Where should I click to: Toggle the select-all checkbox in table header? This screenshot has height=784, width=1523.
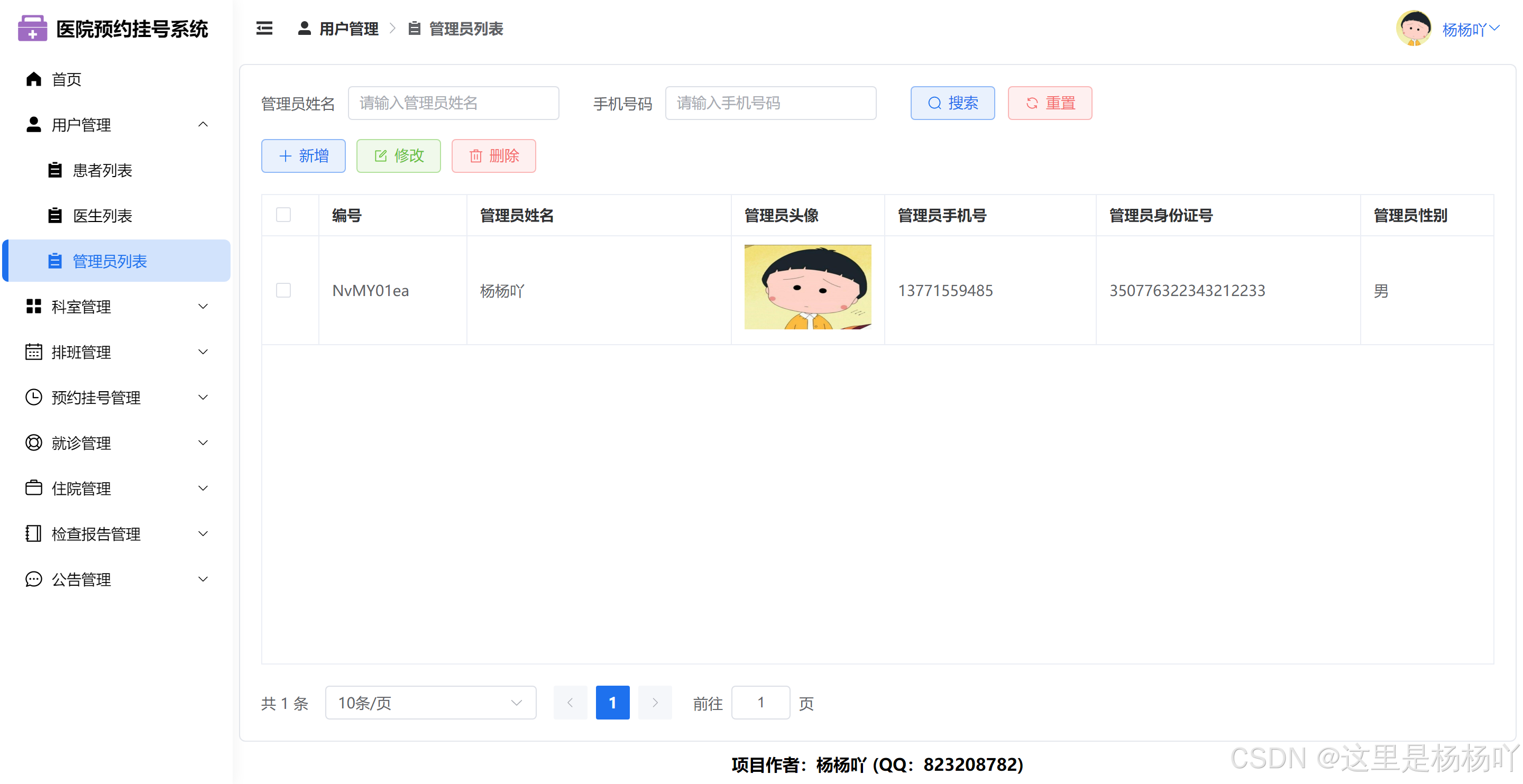coord(284,215)
